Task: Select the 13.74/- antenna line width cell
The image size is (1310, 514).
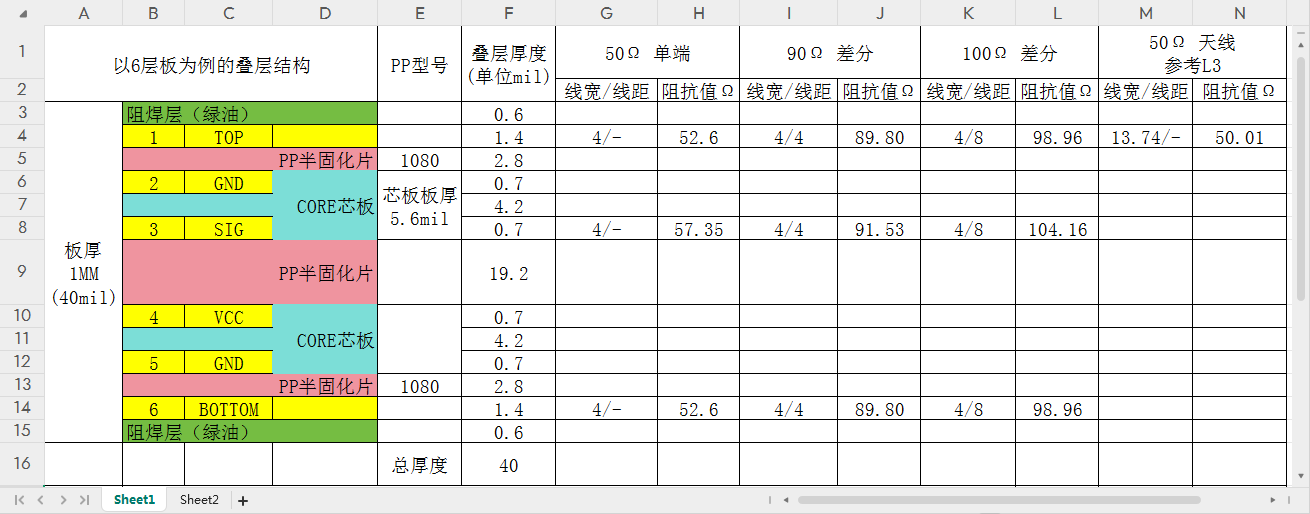Action: pos(1145,136)
